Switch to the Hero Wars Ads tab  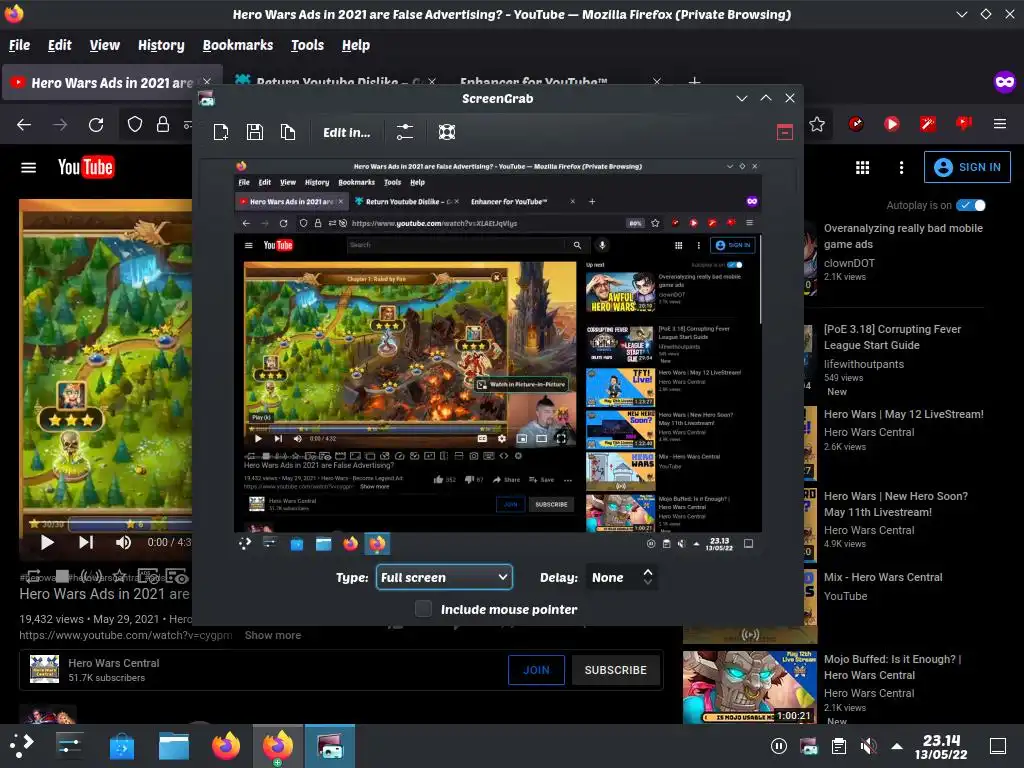tap(111, 82)
